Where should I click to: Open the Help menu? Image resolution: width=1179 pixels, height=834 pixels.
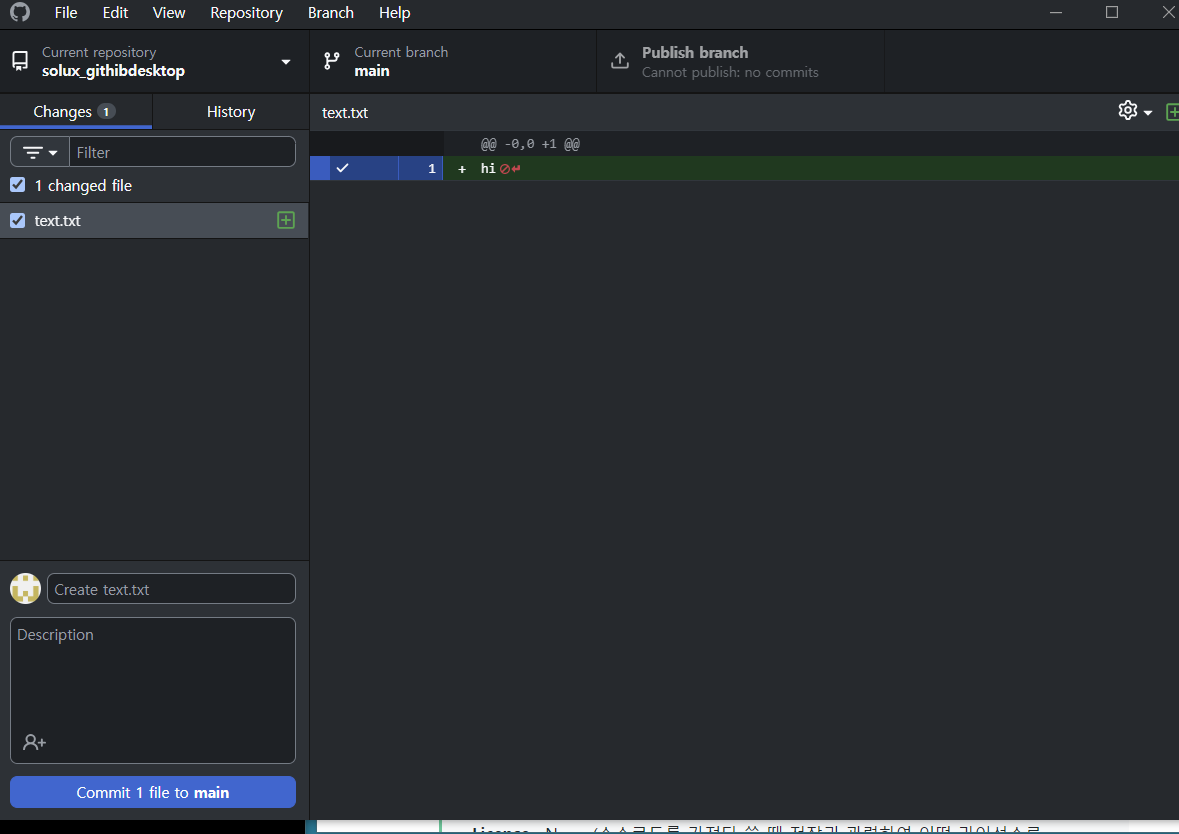pyautogui.click(x=395, y=13)
